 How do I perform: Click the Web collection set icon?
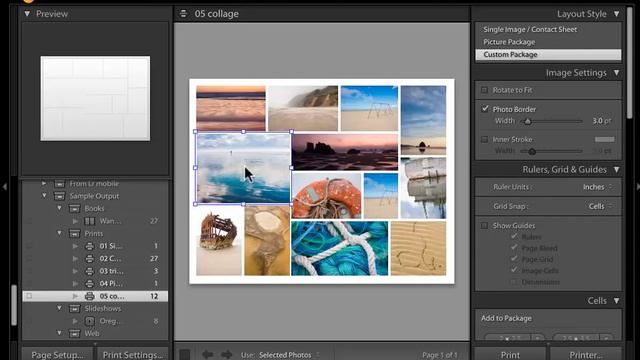75,333
